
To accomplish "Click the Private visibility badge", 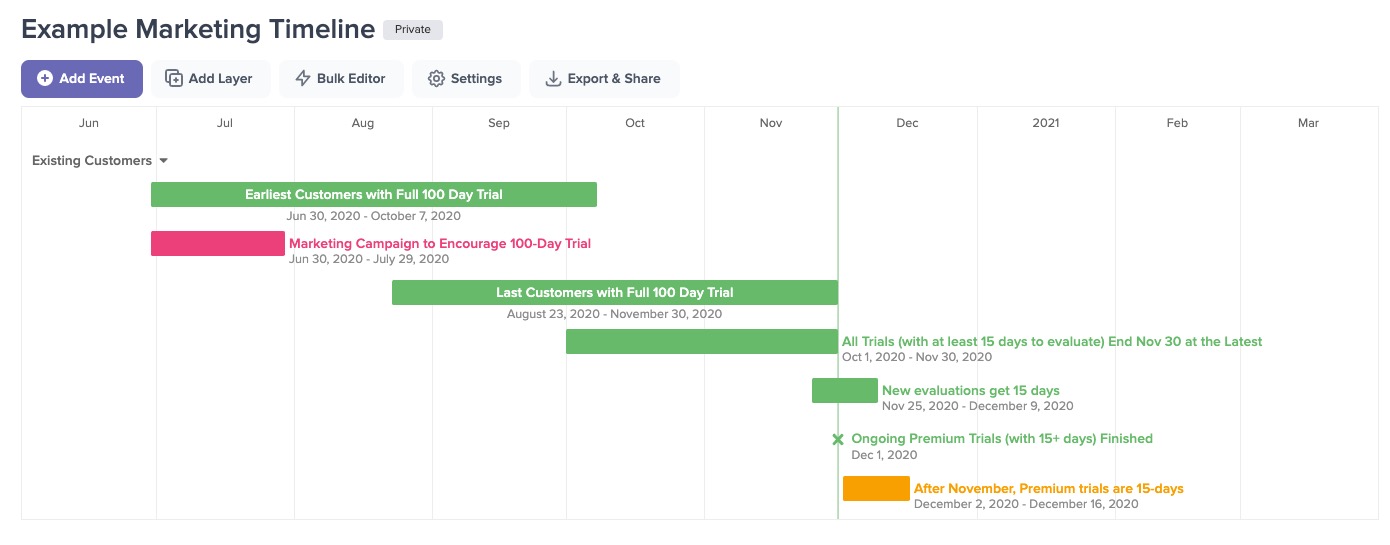I will pyautogui.click(x=412, y=30).
